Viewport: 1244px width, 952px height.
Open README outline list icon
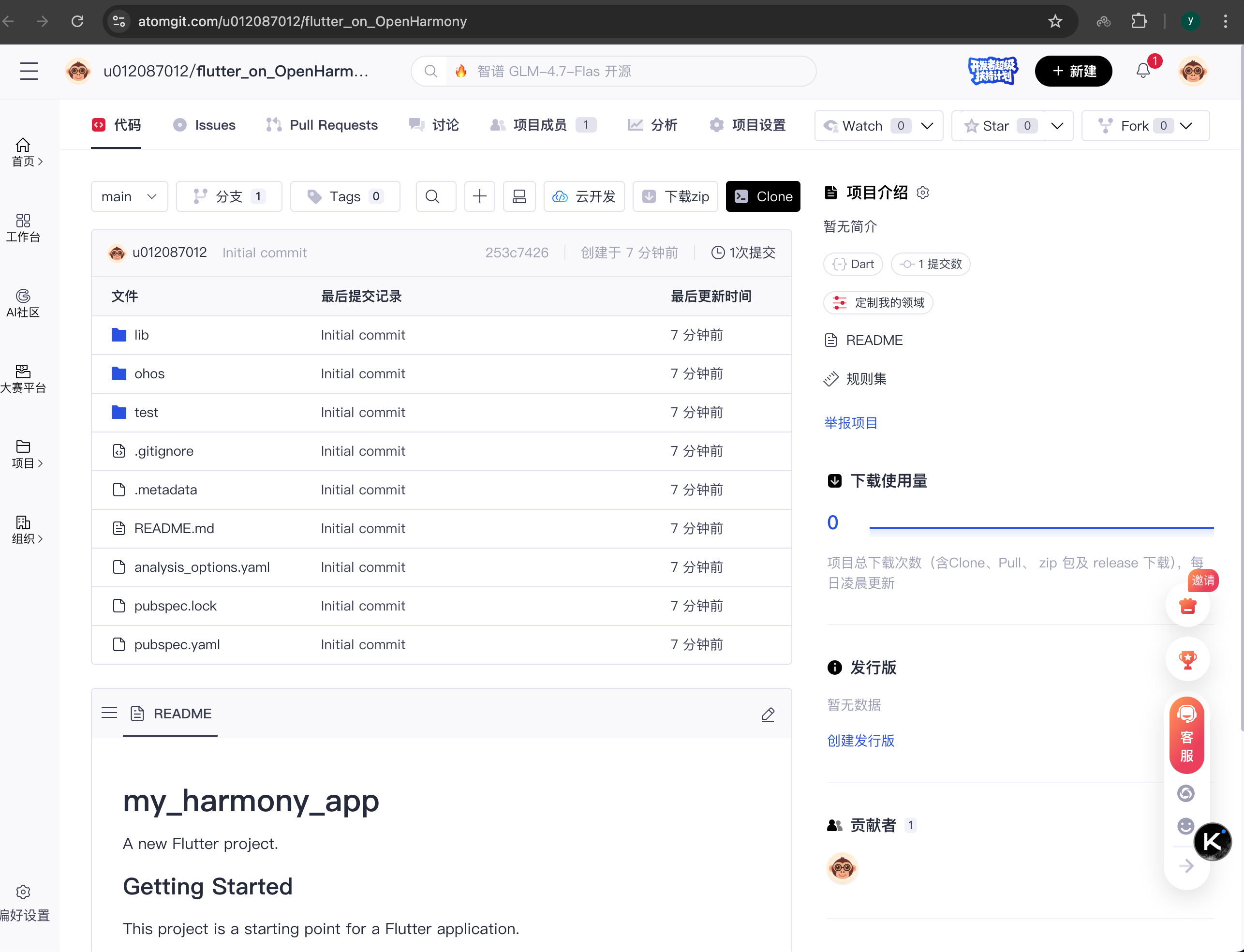(x=109, y=713)
